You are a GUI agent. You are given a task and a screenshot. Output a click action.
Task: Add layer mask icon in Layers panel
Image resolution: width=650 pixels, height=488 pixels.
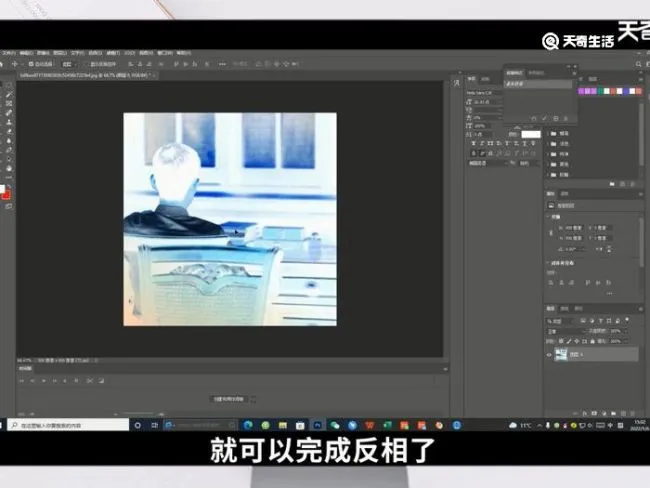(x=594, y=413)
